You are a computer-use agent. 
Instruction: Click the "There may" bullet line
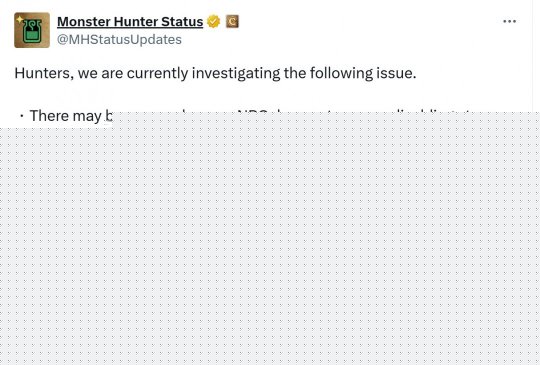pos(65,116)
